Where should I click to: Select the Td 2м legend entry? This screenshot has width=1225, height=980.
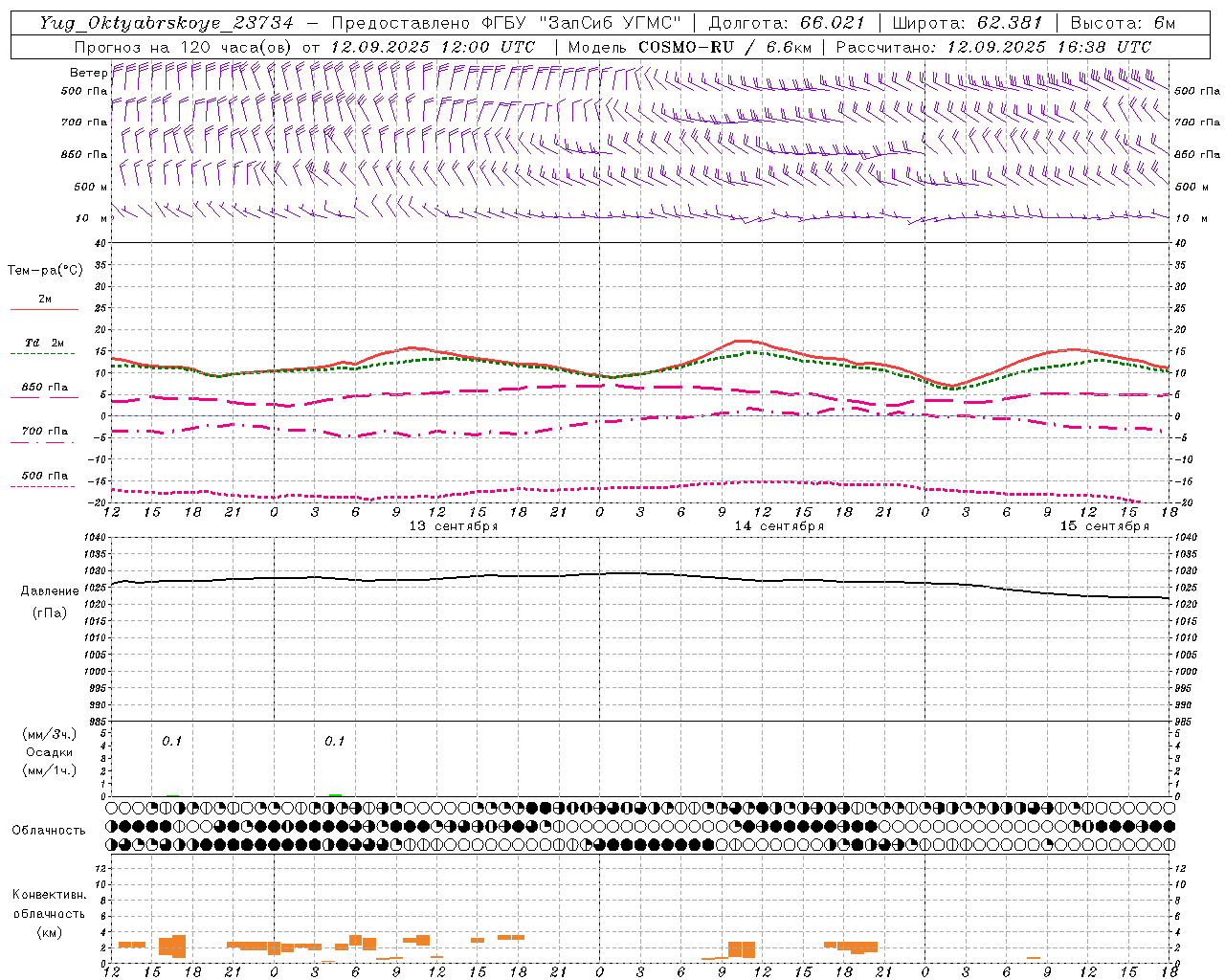pos(44,343)
